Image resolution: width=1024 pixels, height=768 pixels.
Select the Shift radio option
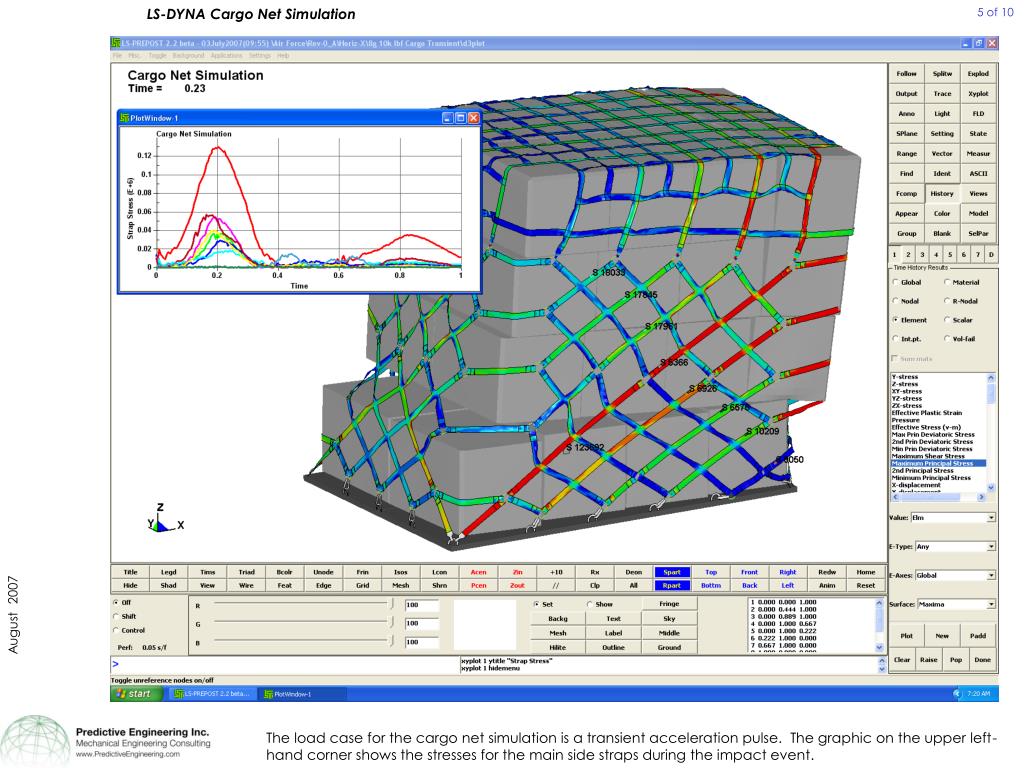pyautogui.click(x=116, y=616)
